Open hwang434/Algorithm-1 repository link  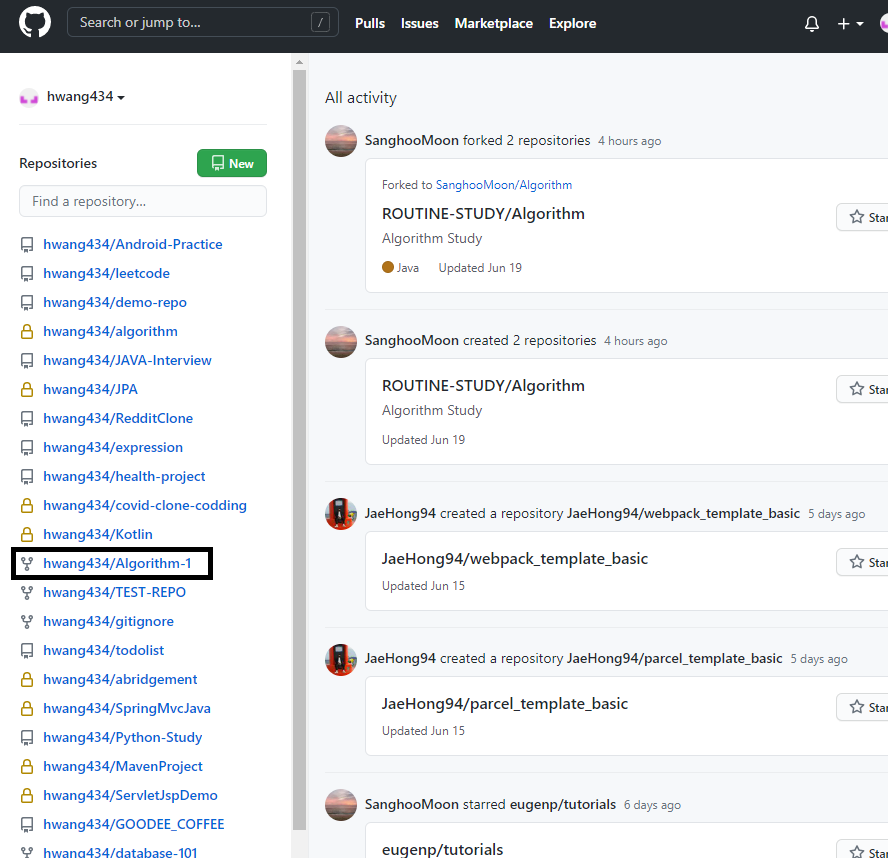[x=117, y=563]
